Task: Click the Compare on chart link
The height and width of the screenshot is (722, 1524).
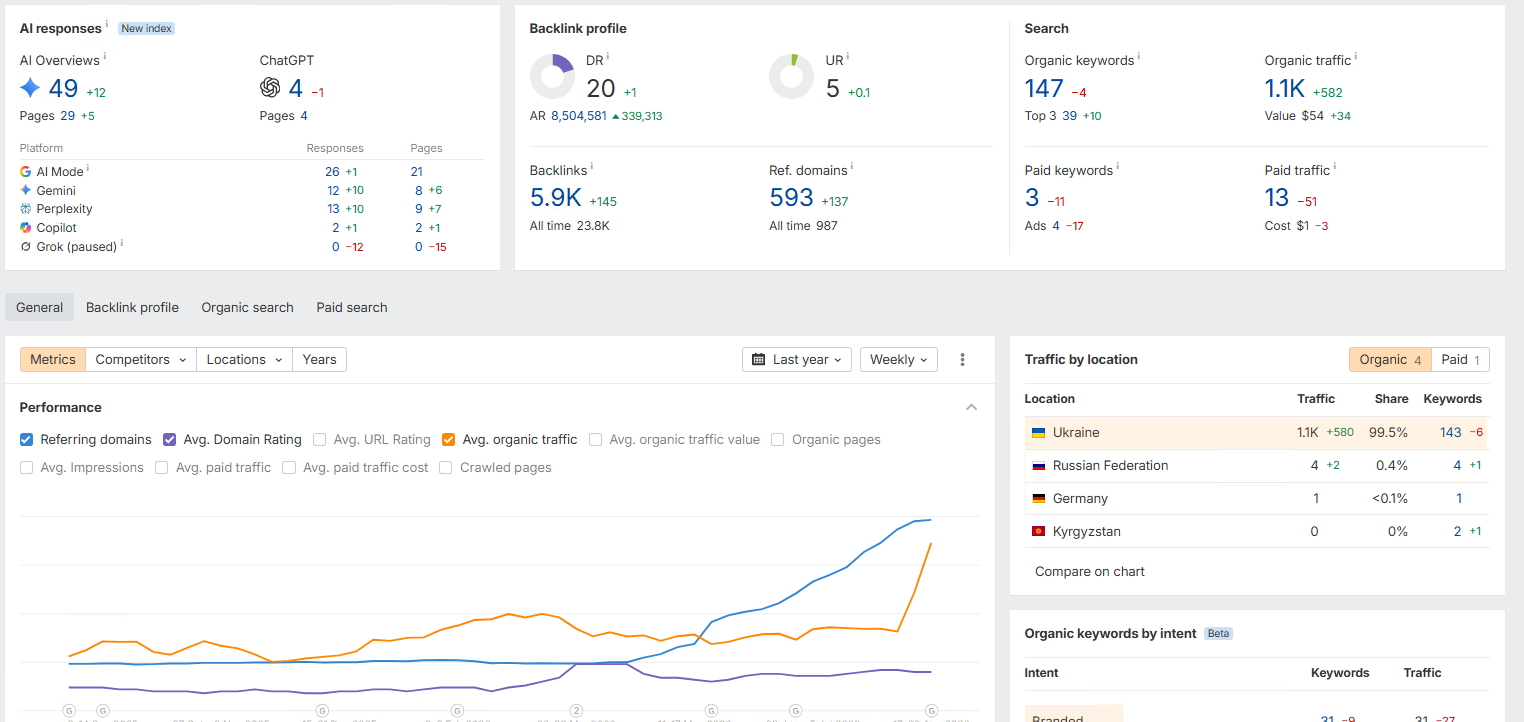Action: click(x=1090, y=572)
